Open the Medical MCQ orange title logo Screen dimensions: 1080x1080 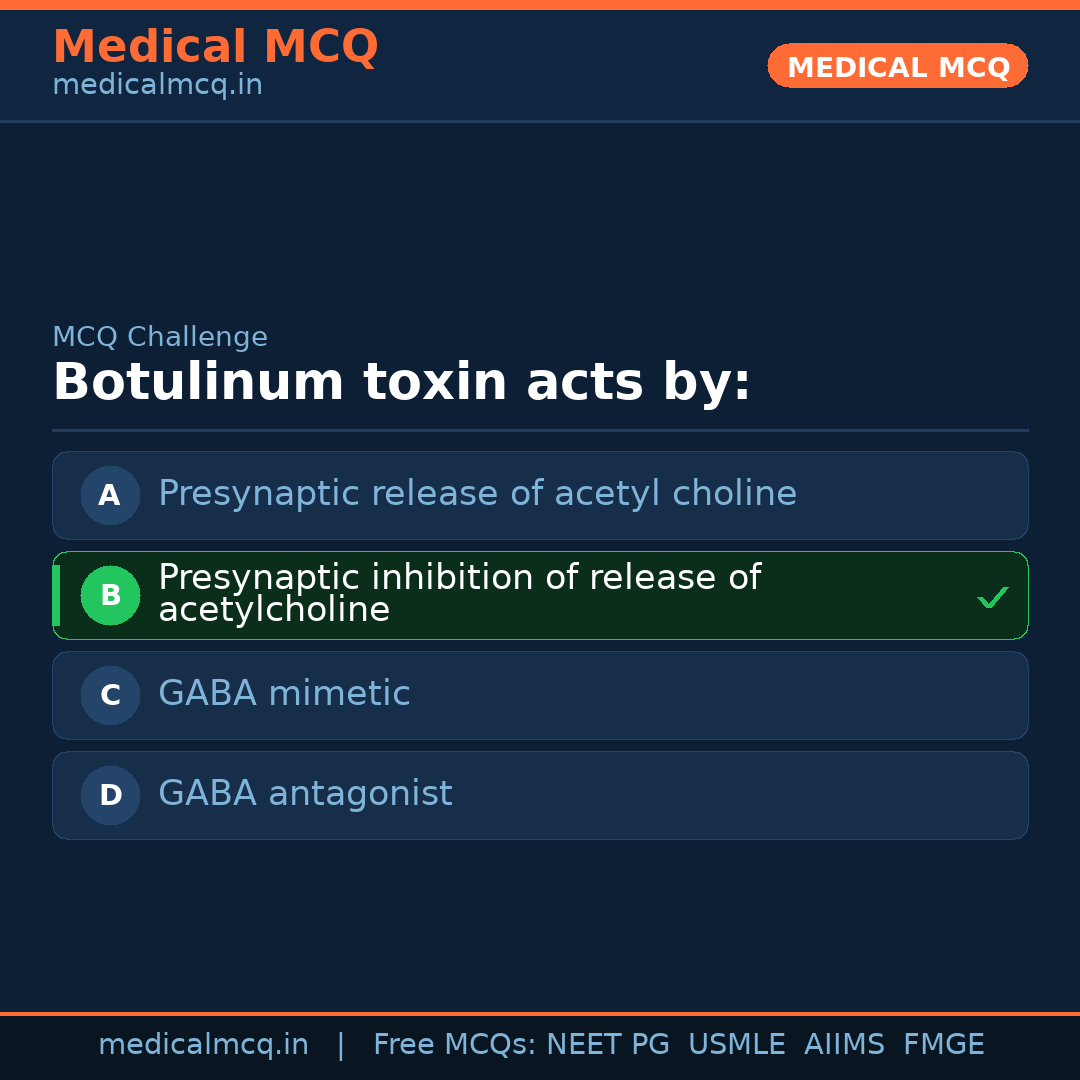click(215, 47)
